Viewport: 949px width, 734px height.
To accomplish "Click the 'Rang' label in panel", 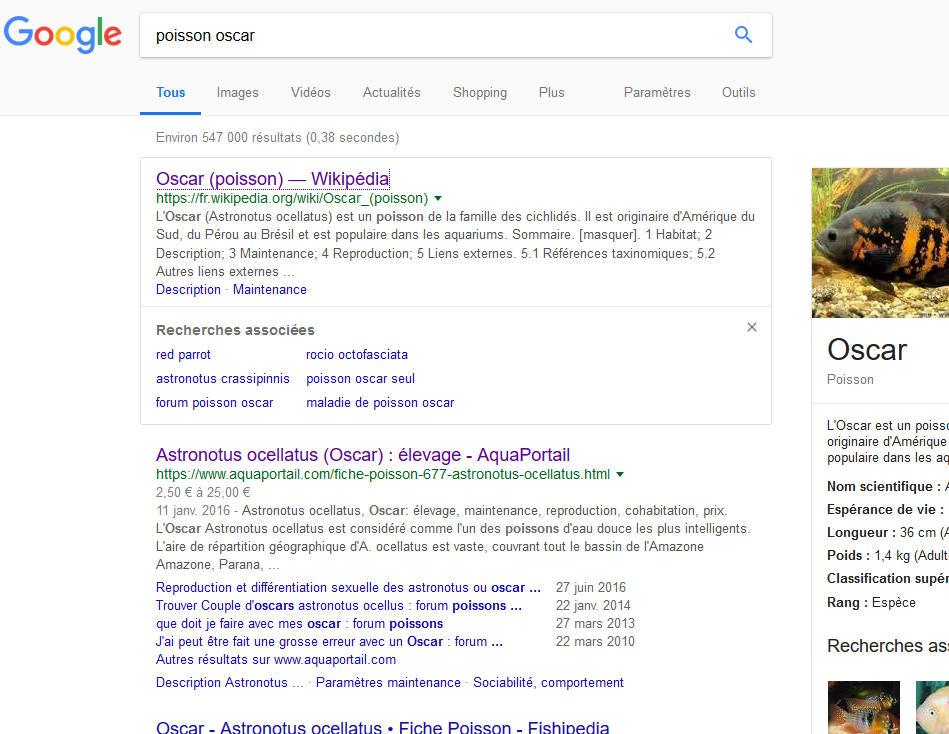I will tap(848, 603).
